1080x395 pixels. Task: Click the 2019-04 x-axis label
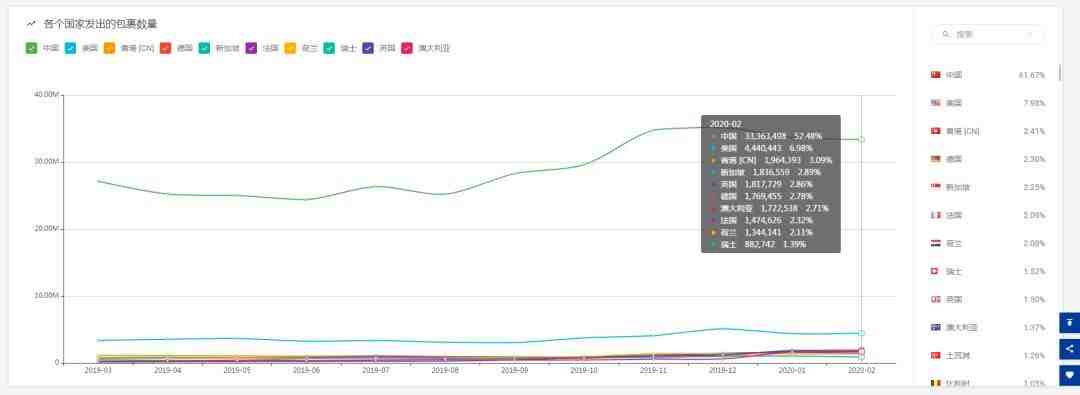[x=167, y=370]
